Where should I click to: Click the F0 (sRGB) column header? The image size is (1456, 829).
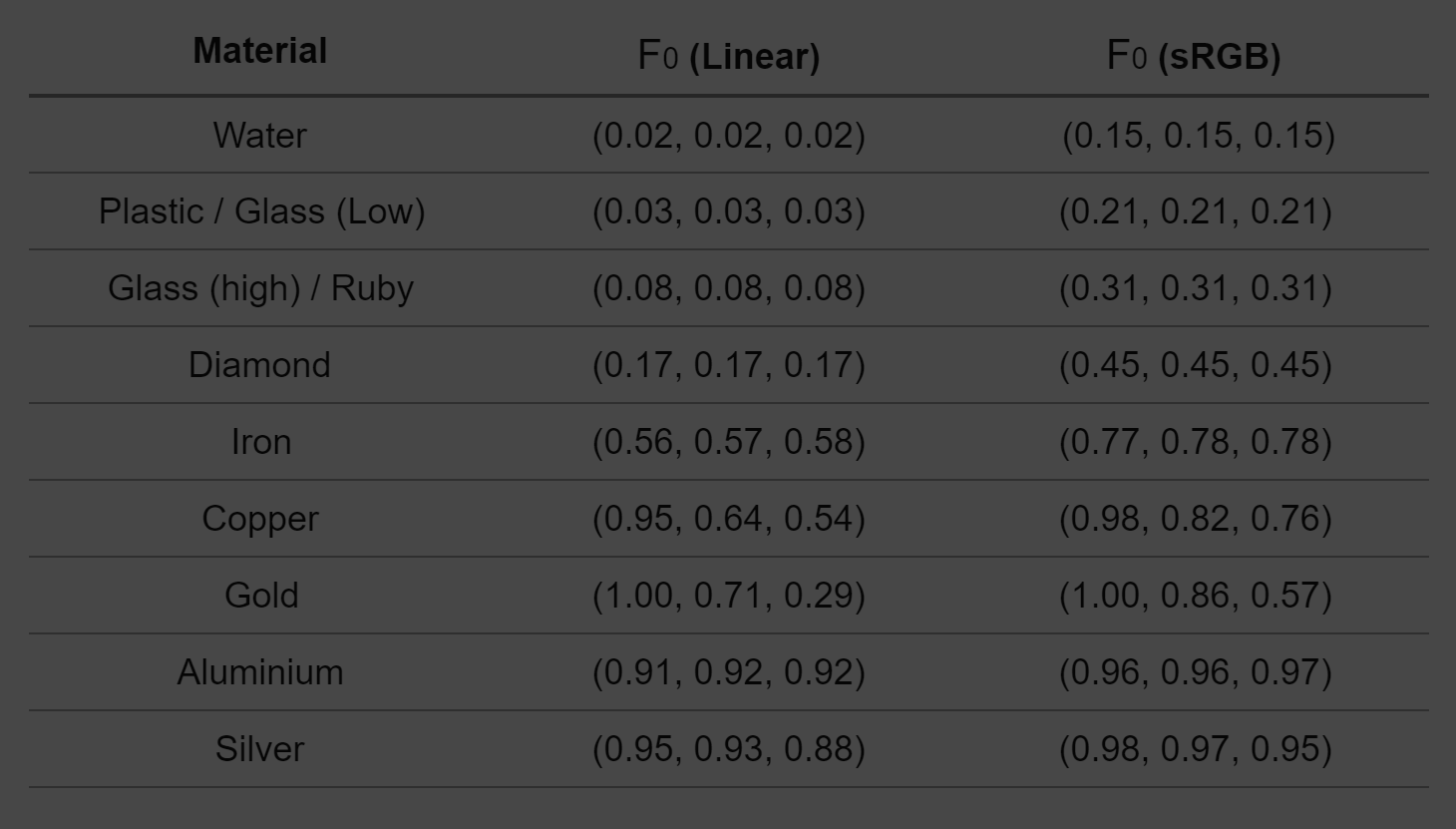(1194, 56)
